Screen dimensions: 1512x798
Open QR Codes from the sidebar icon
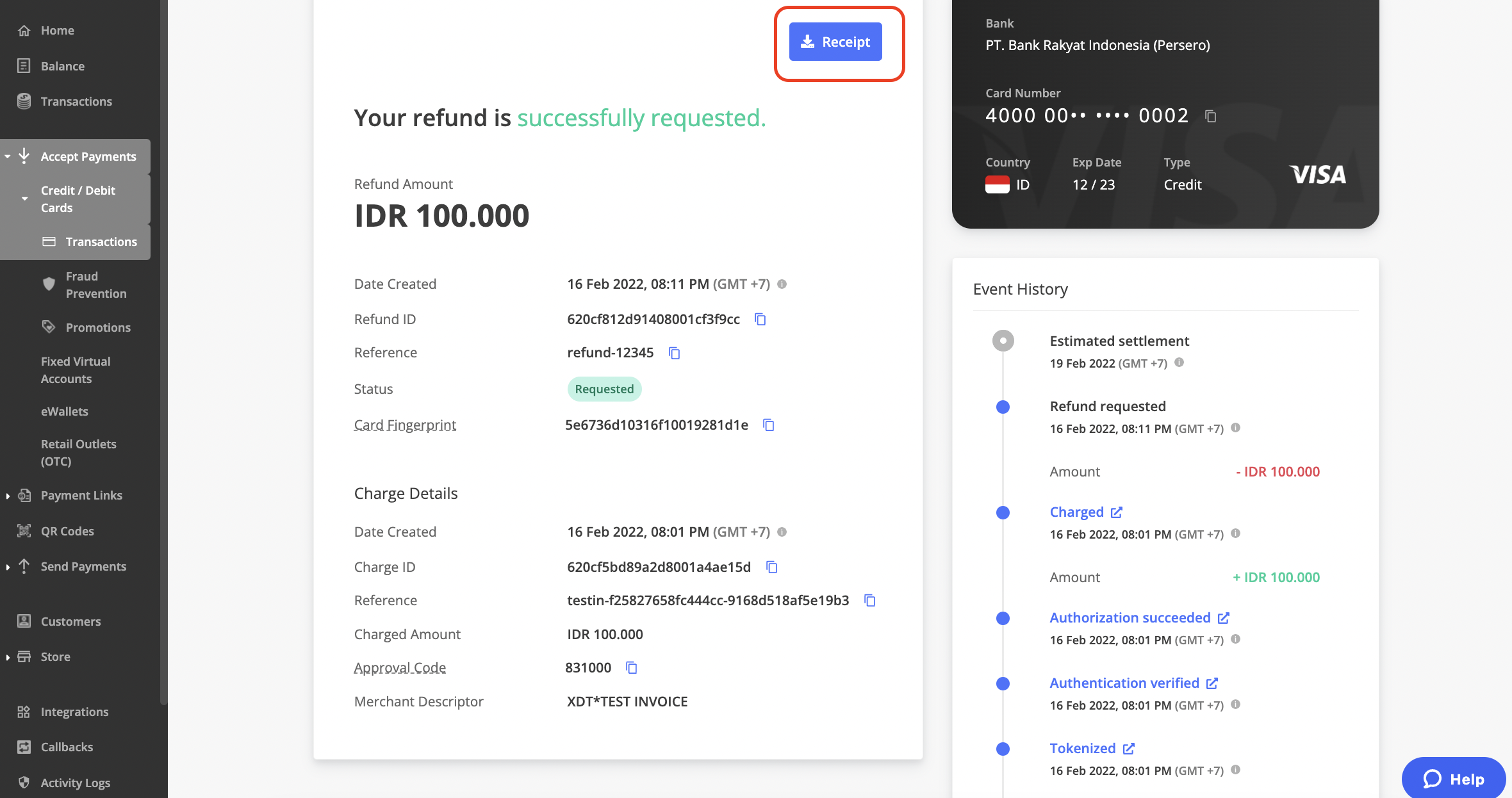pyautogui.click(x=24, y=530)
